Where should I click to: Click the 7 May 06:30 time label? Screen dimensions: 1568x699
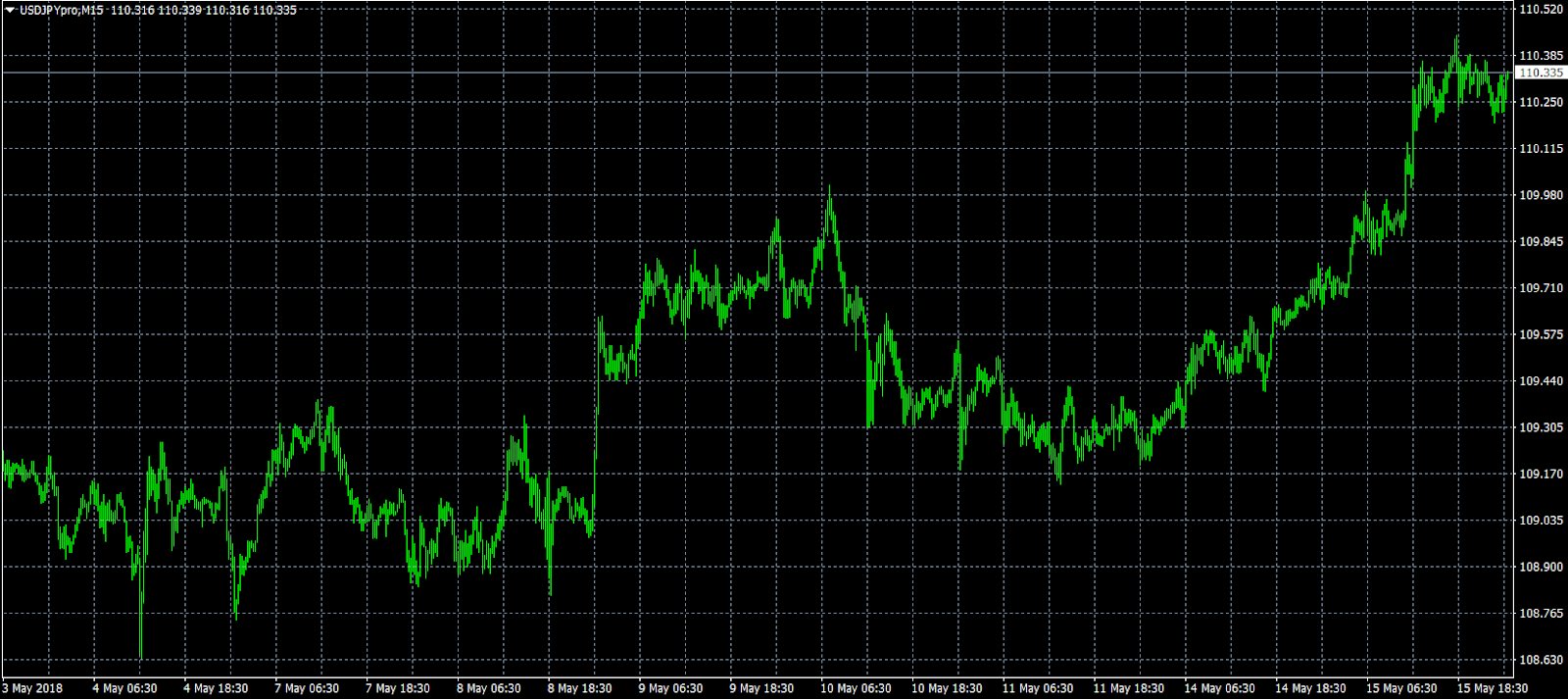pyautogui.click(x=307, y=688)
